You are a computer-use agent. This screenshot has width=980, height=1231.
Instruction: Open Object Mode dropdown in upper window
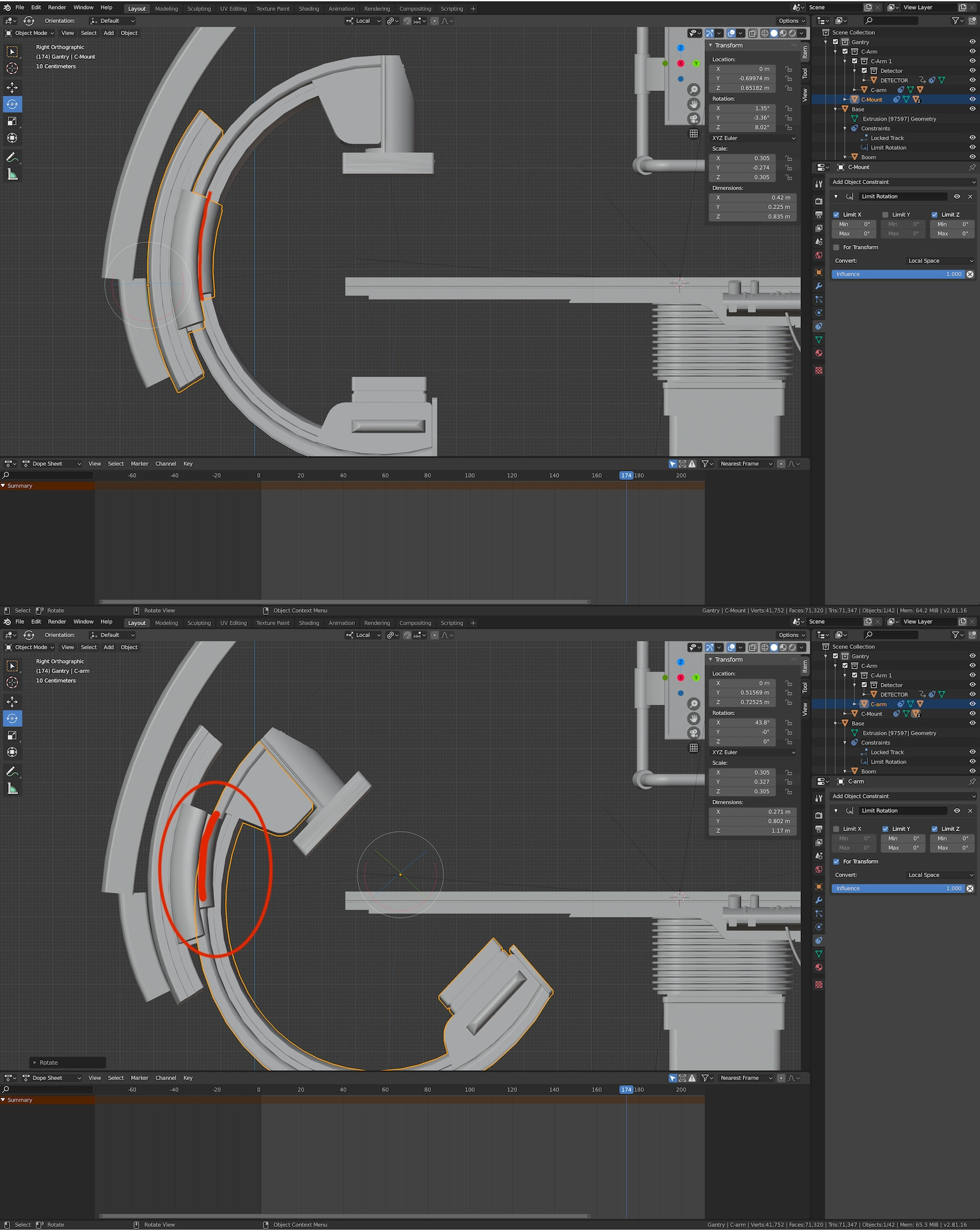(30, 33)
